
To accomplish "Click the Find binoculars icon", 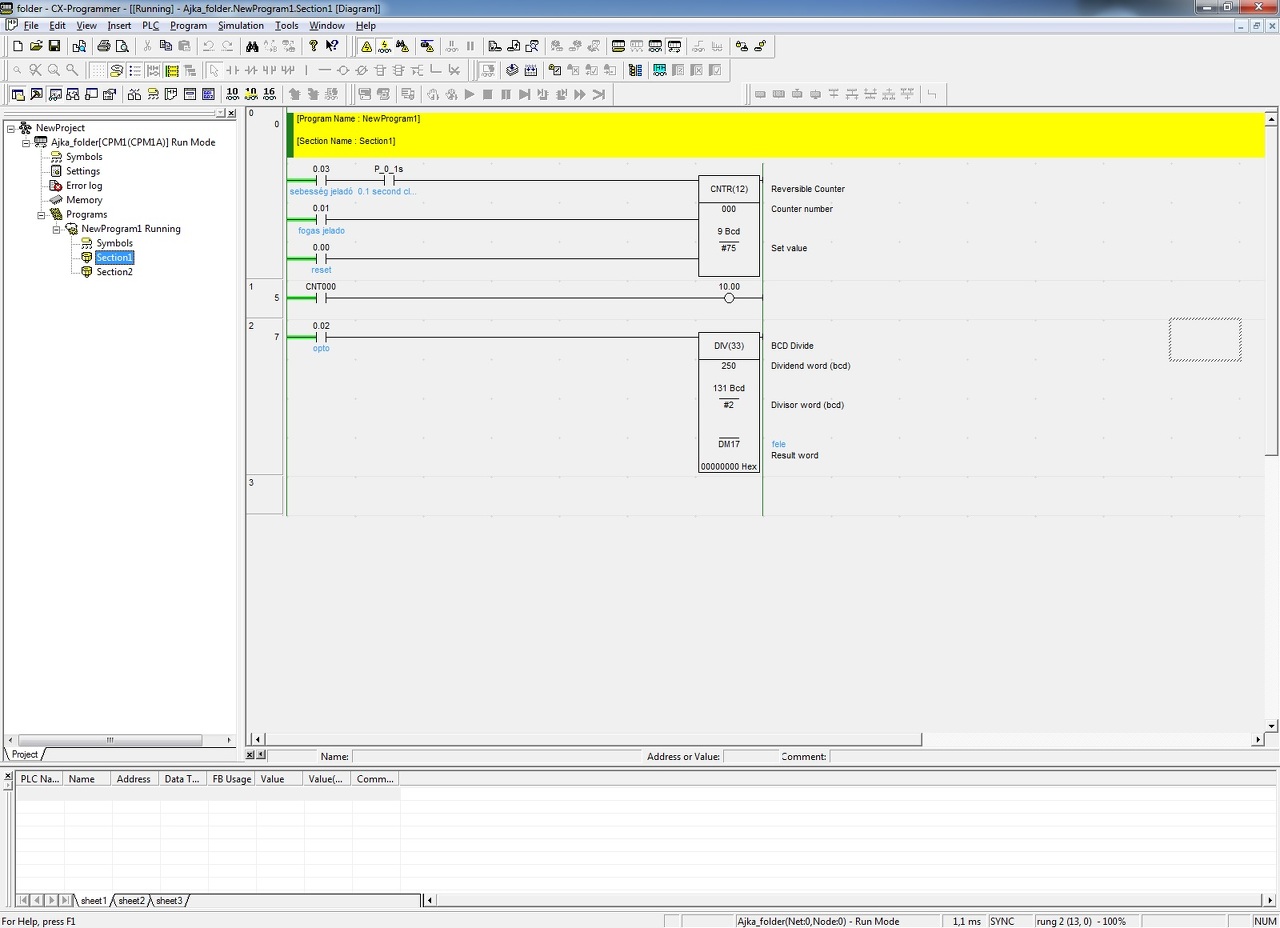I will click(252, 46).
